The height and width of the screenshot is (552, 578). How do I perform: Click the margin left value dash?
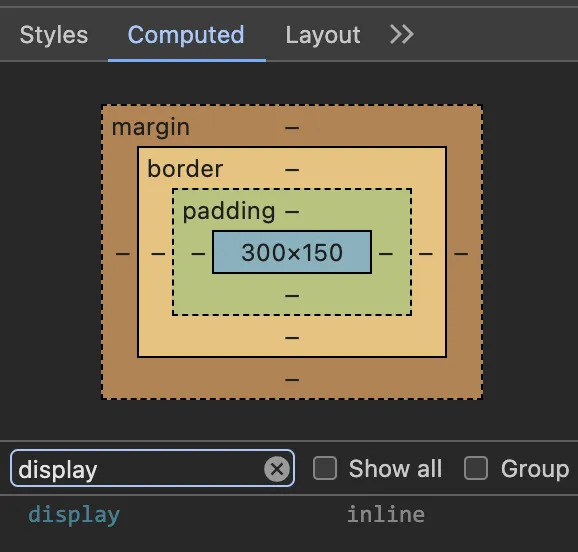click(x=123, y=254)
